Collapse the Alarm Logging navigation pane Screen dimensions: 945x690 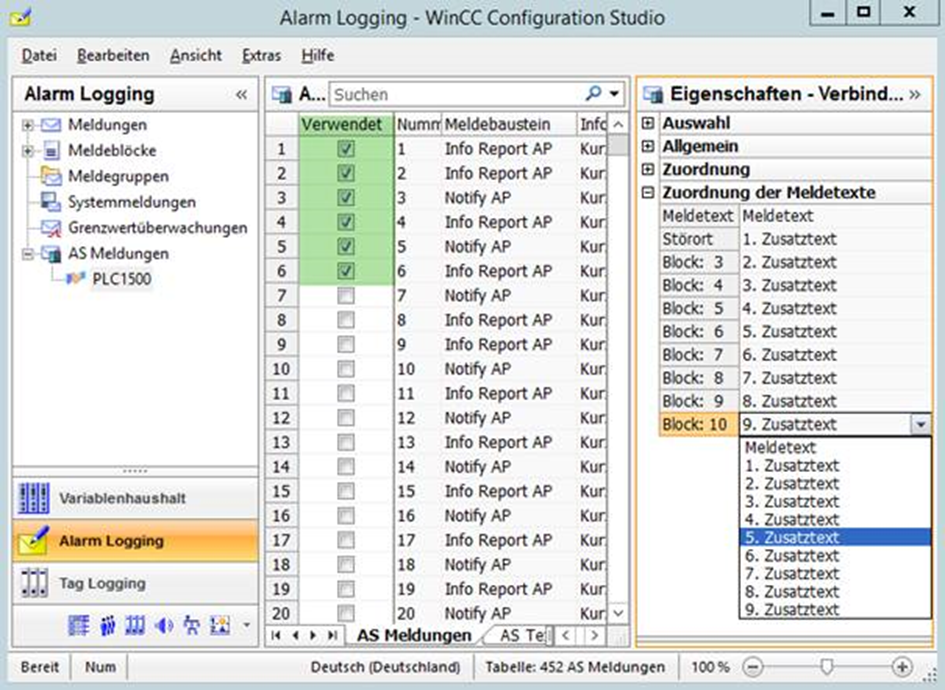(242, 95)
